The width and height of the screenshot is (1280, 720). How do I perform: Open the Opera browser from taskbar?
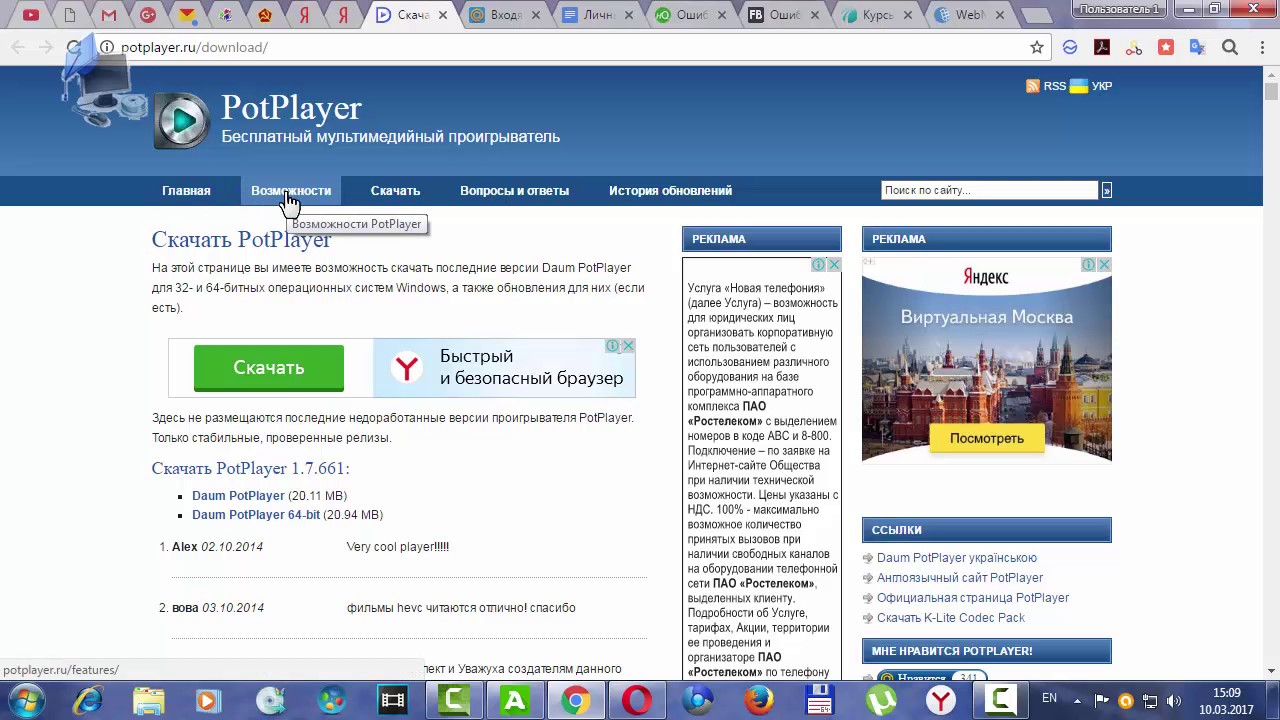click(x=637, y=700)
